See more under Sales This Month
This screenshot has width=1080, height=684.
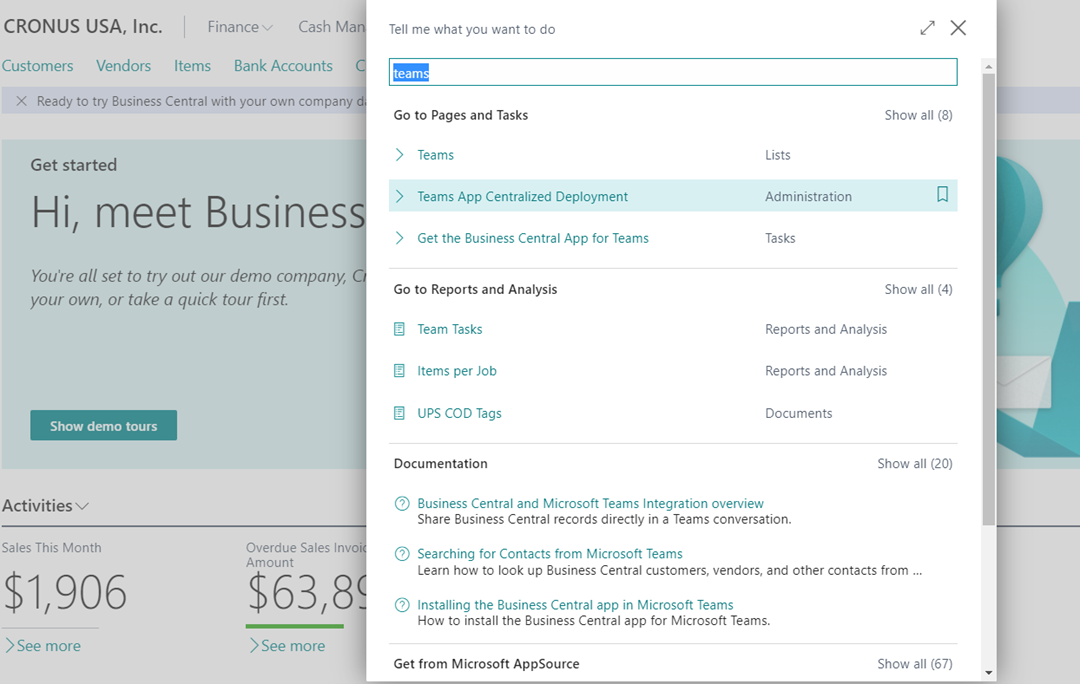point(43,645)
